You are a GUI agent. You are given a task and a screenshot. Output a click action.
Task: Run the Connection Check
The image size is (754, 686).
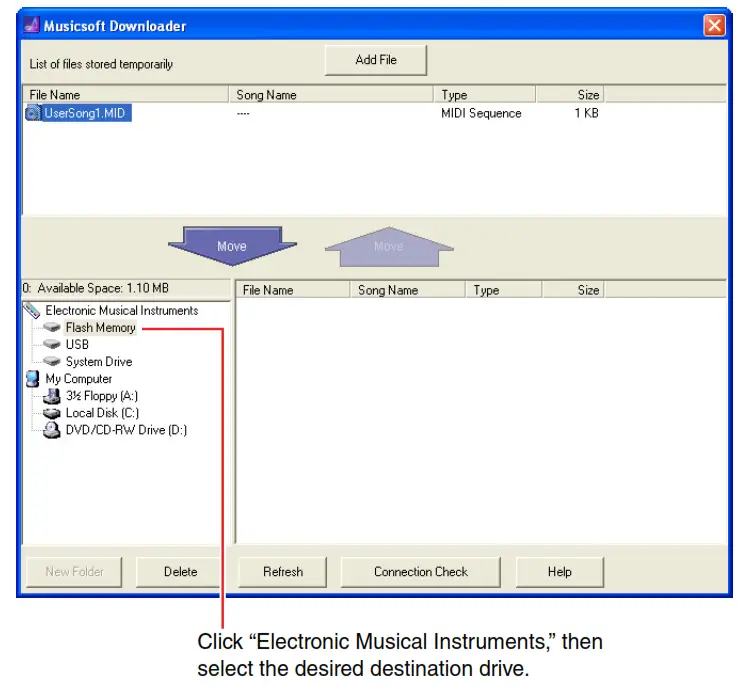pos(421,572)
